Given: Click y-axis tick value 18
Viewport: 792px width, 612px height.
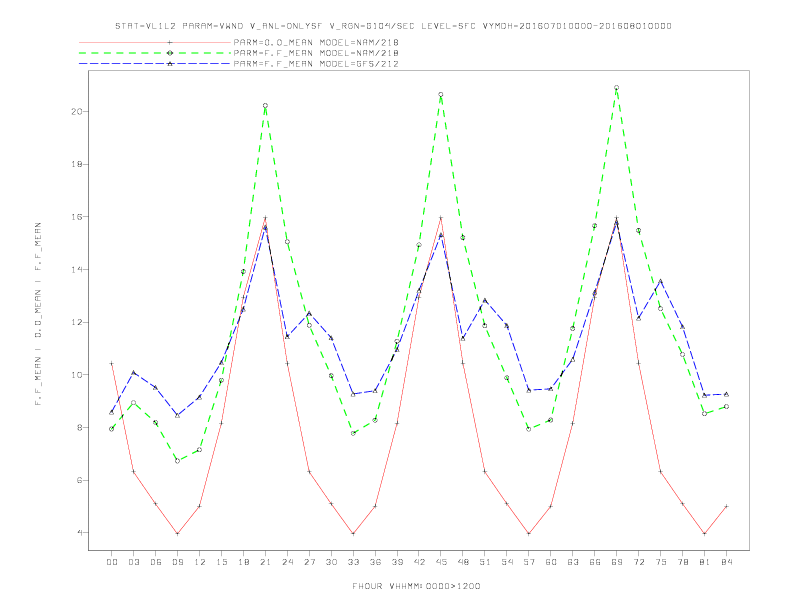Looking at the screenshot, I should click(x=77, y=164).
